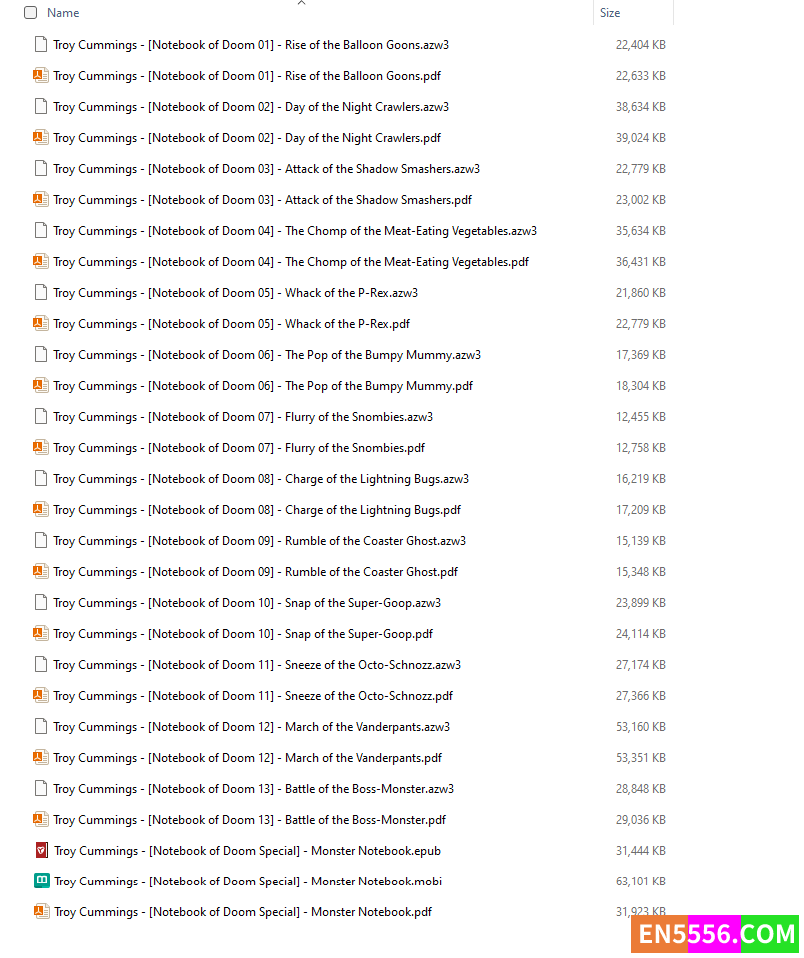Select March of the Vanderpants.pdf file

pyautogui.click(x=247, y=758)
